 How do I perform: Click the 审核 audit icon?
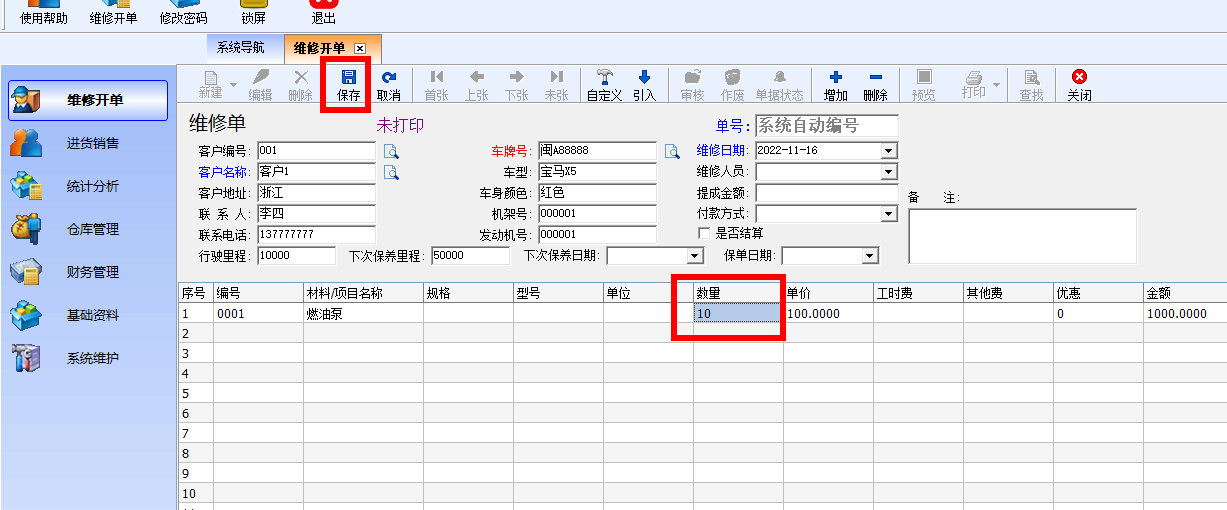pyautogui.click(x=692, y=77)
